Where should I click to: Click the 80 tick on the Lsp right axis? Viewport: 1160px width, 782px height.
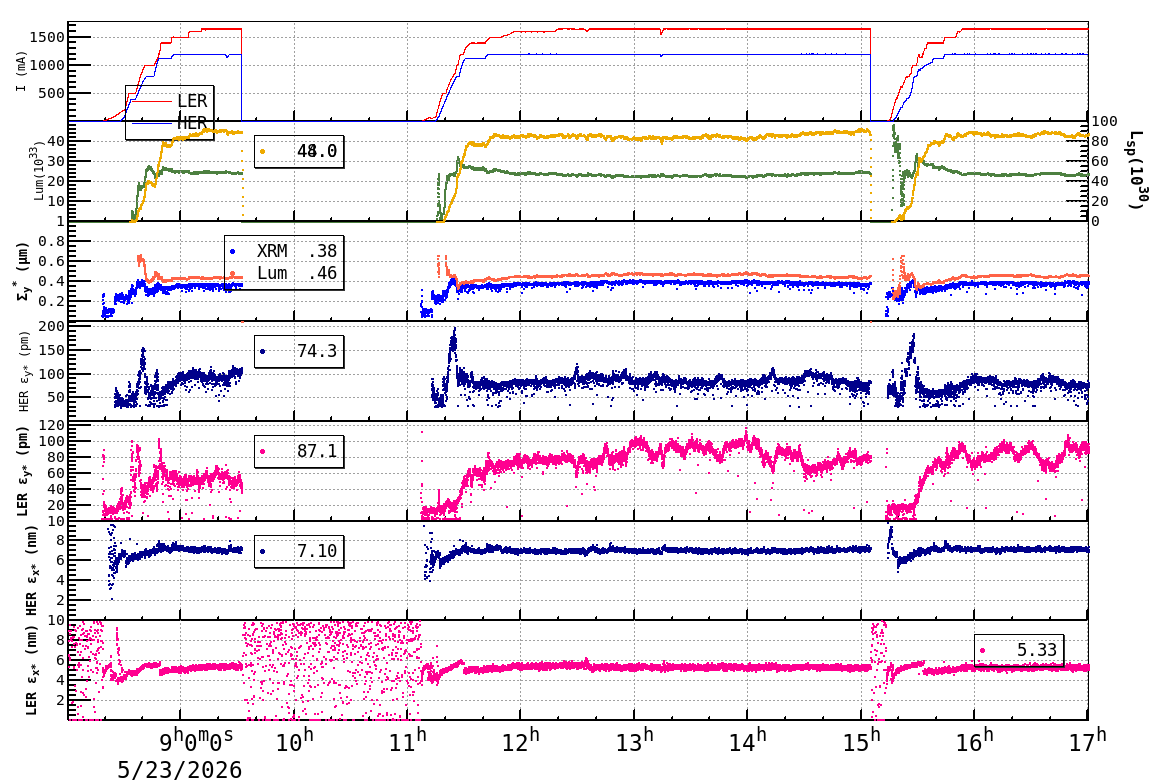(1100, 141)
